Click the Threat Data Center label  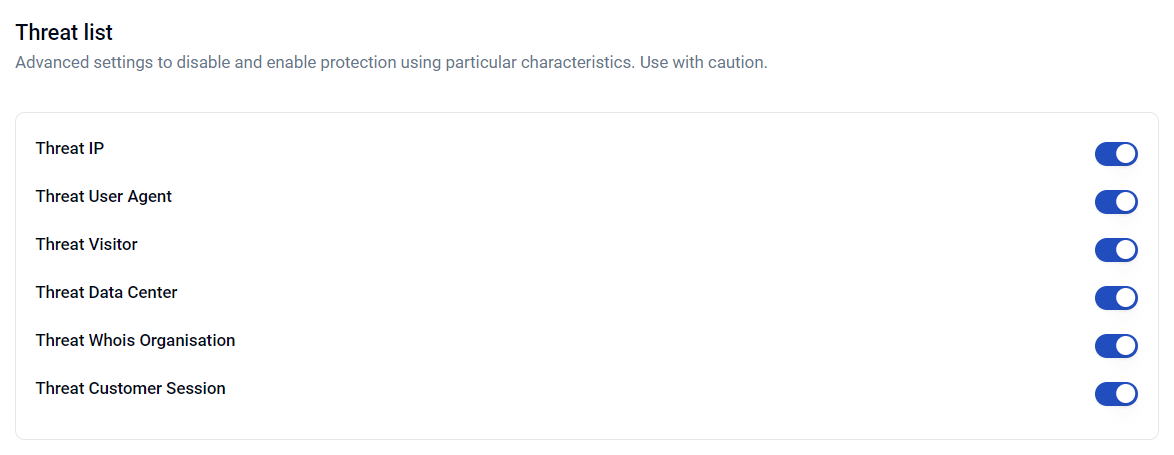106,292
